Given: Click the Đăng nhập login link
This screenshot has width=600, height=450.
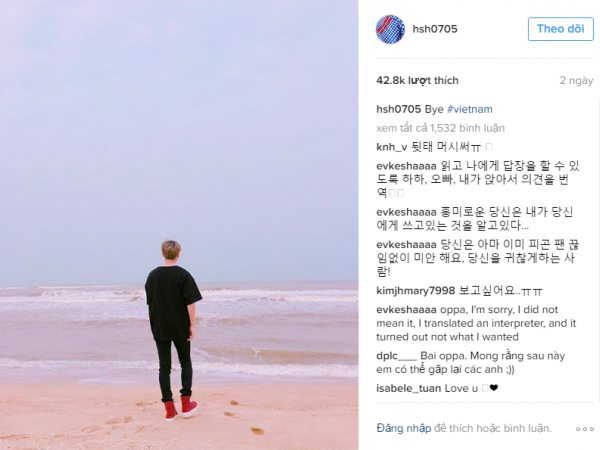Looking at the screenshot, I should tap(404, 428).
